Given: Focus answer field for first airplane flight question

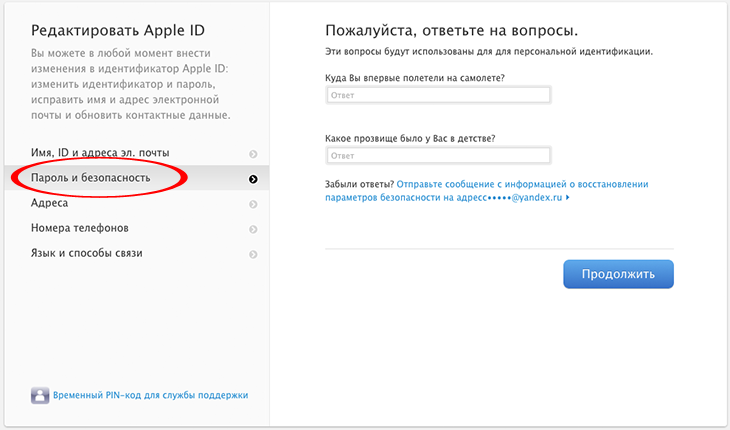Looking at the screenshot, I should pyautogui.click(x=438, y=95).
